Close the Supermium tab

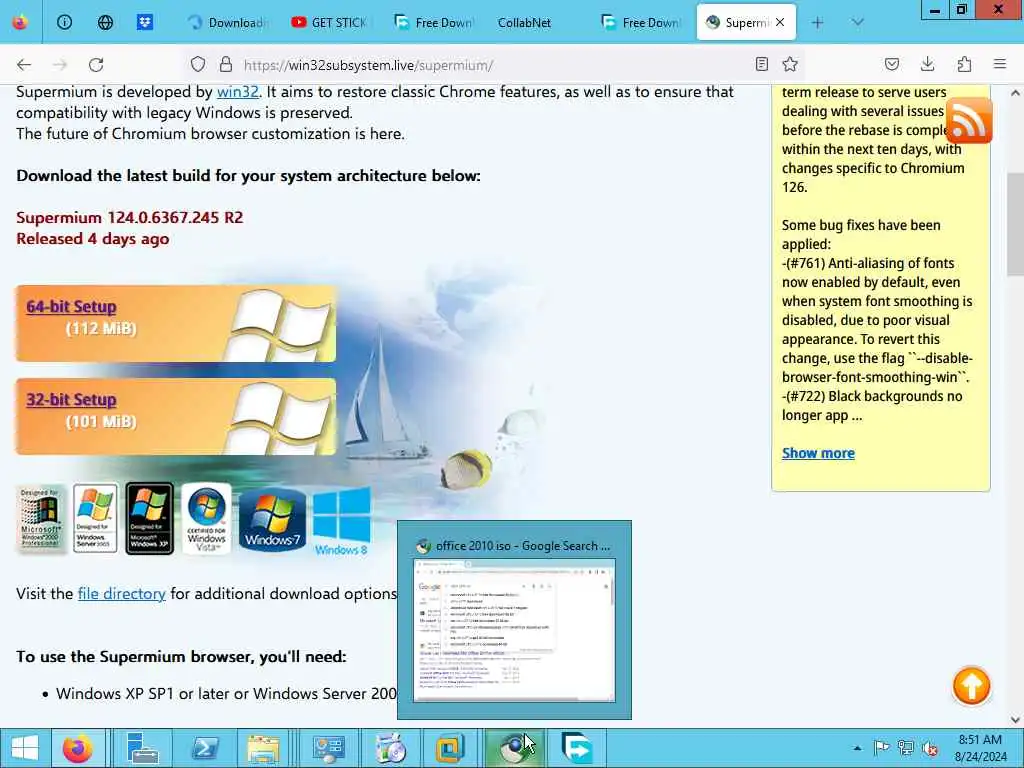[780, 22]
